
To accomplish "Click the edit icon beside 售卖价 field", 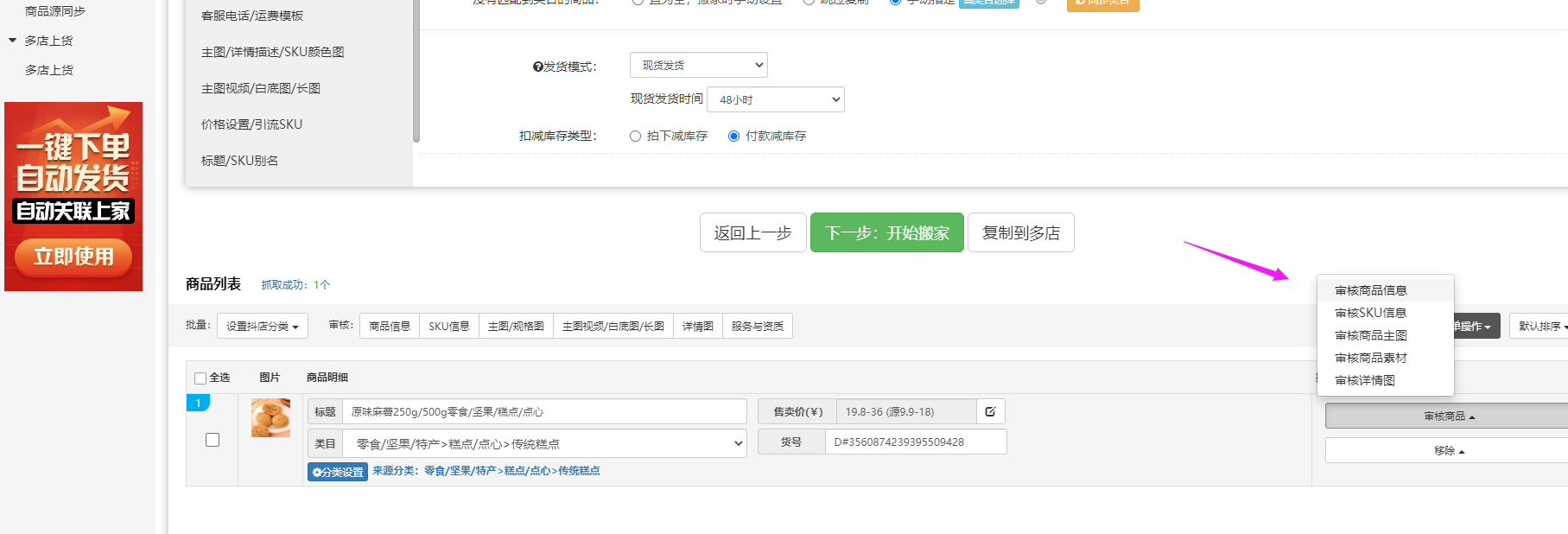I will pos(990,412).
